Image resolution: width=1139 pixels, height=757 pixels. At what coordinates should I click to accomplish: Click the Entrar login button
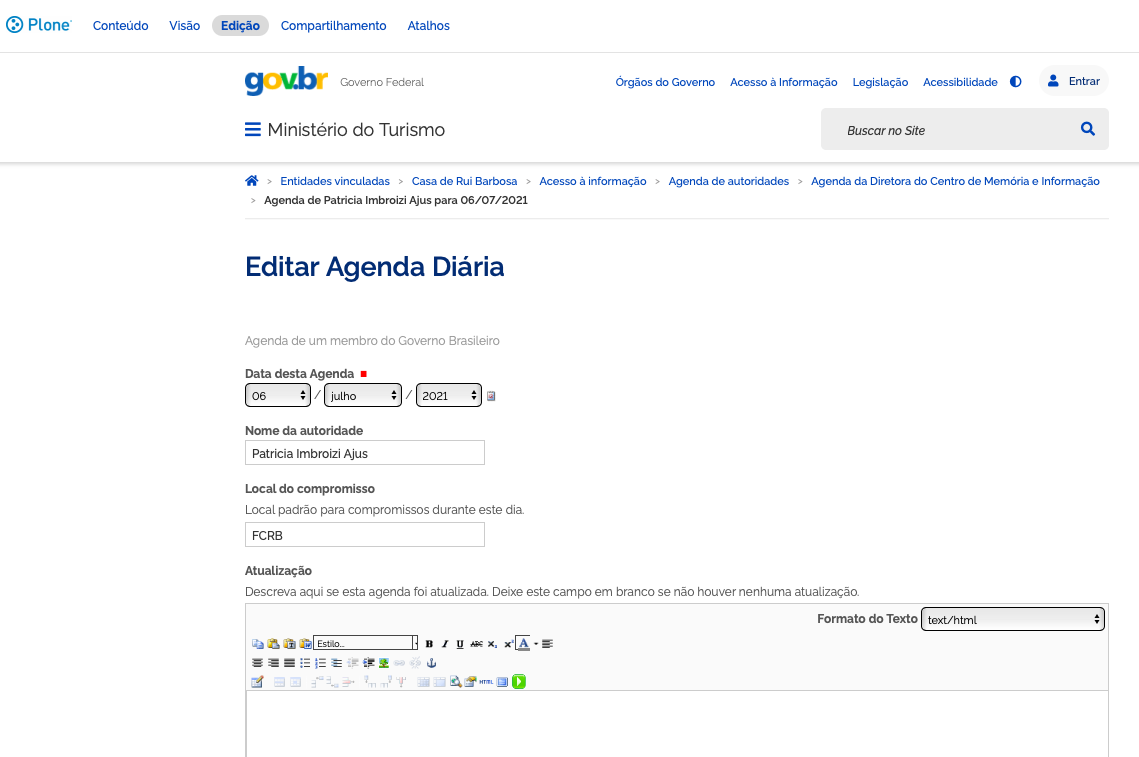pos(1074,81)
